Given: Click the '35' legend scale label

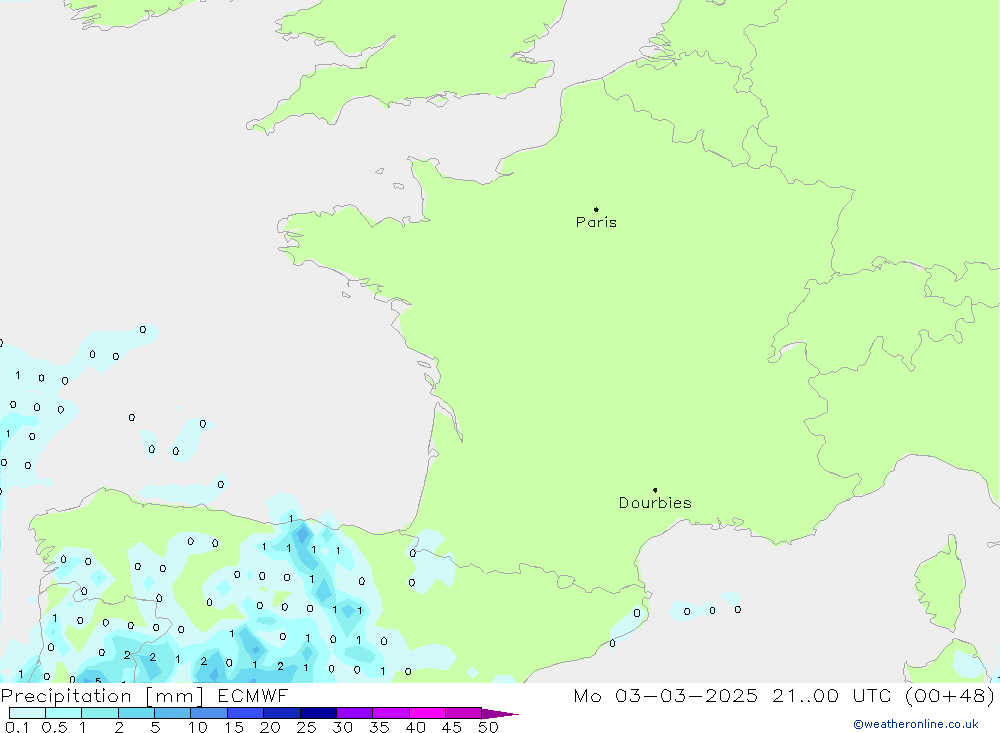Looking at the screenshot, I should click(x=379, y=727).
